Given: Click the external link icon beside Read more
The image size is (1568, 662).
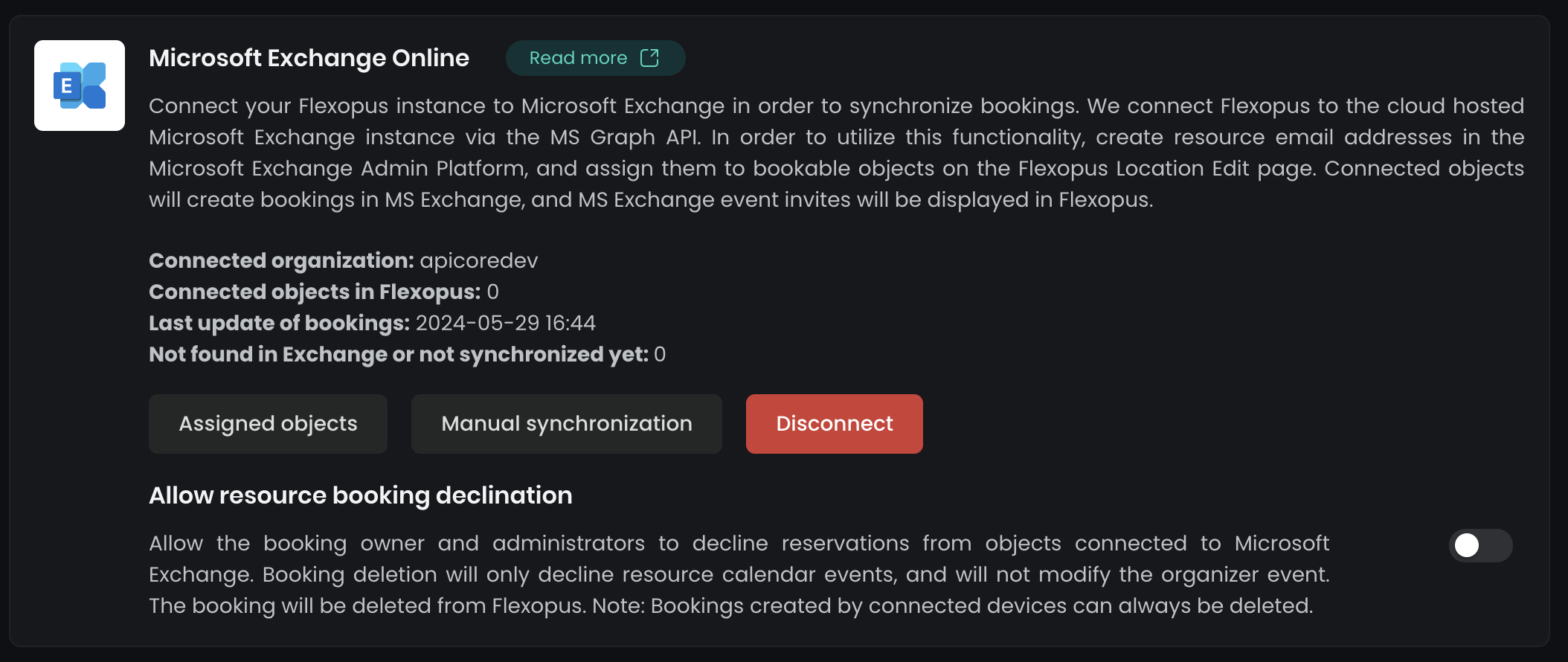Looking at the screenshot, I should click(649, 58).
